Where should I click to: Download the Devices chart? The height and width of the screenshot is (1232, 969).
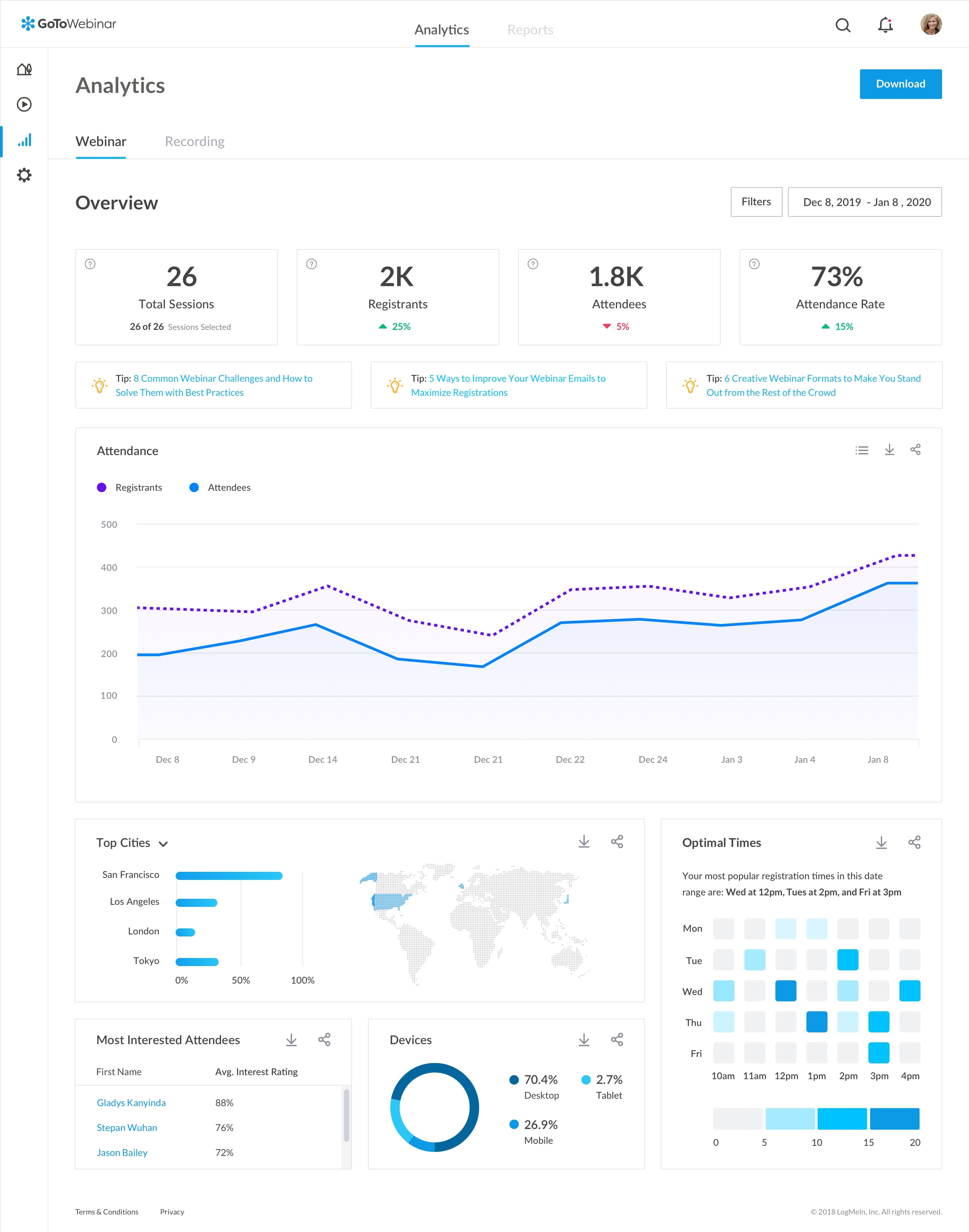(584, 1039)
